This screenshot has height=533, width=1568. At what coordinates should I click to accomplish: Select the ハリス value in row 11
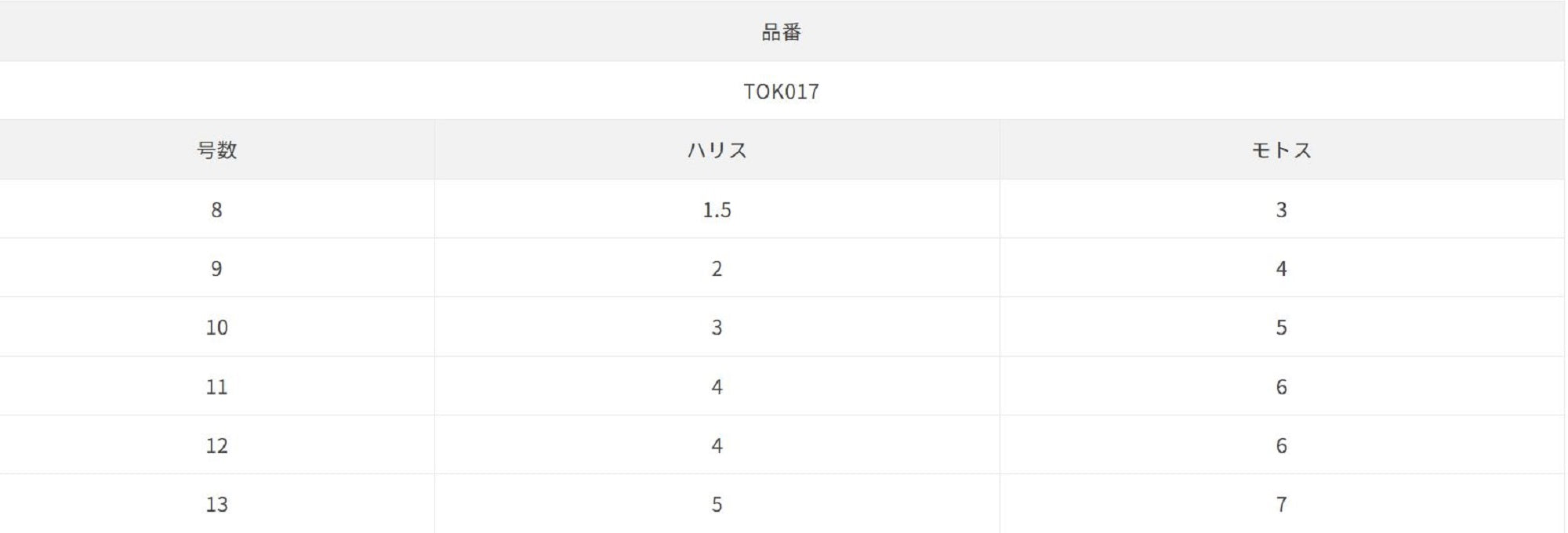coord(717,386)
